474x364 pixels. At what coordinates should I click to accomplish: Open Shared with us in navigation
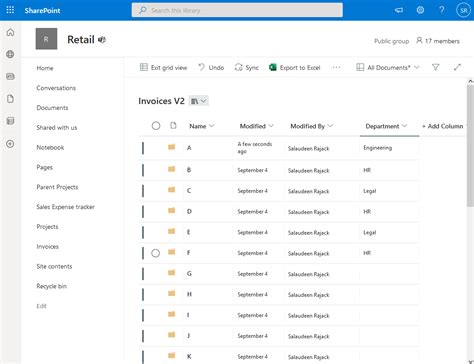point(57,128)
